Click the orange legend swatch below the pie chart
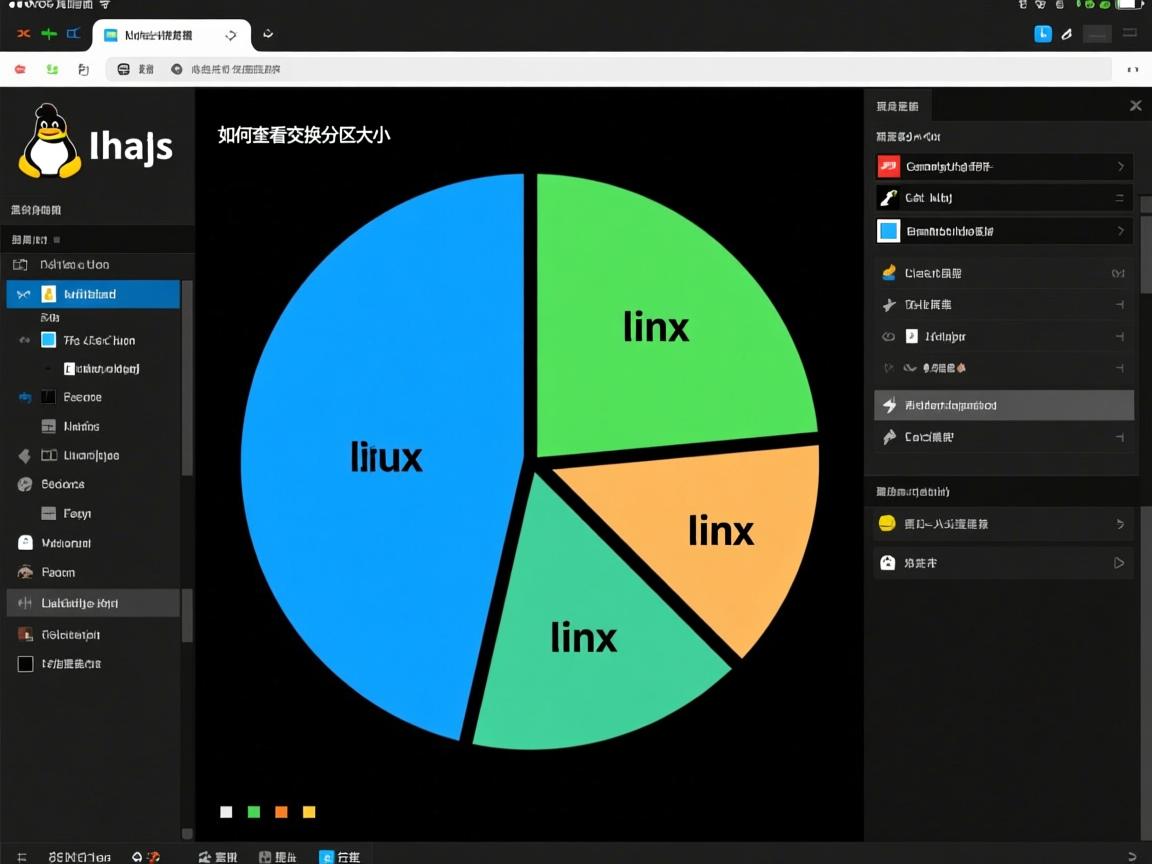The height and width of the screenshot is (864, 1152). (x=281, y=812)
